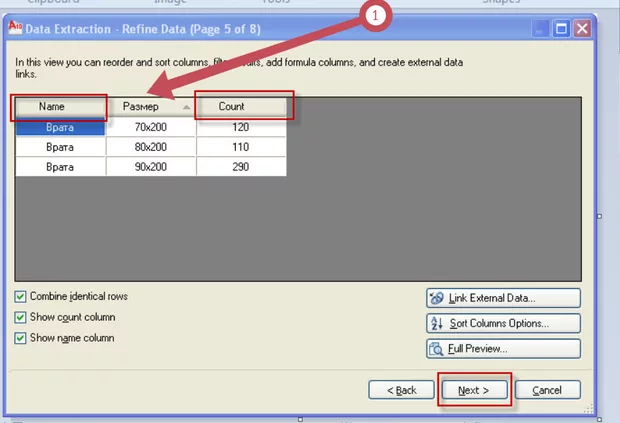Uncheck Show name column
620x423 pixels.
(x=20, y=338)
